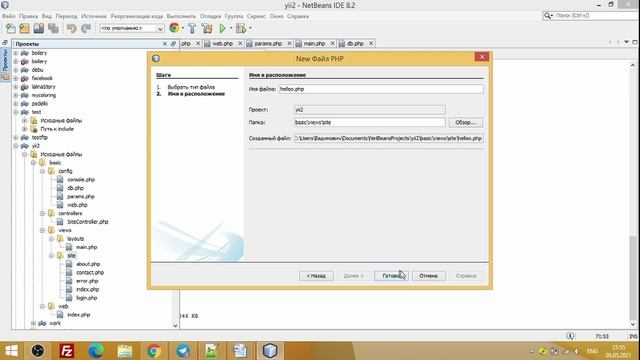Click the Undo arrow in the toolbar
The image size is (640, 360).
tap(71, 28)
